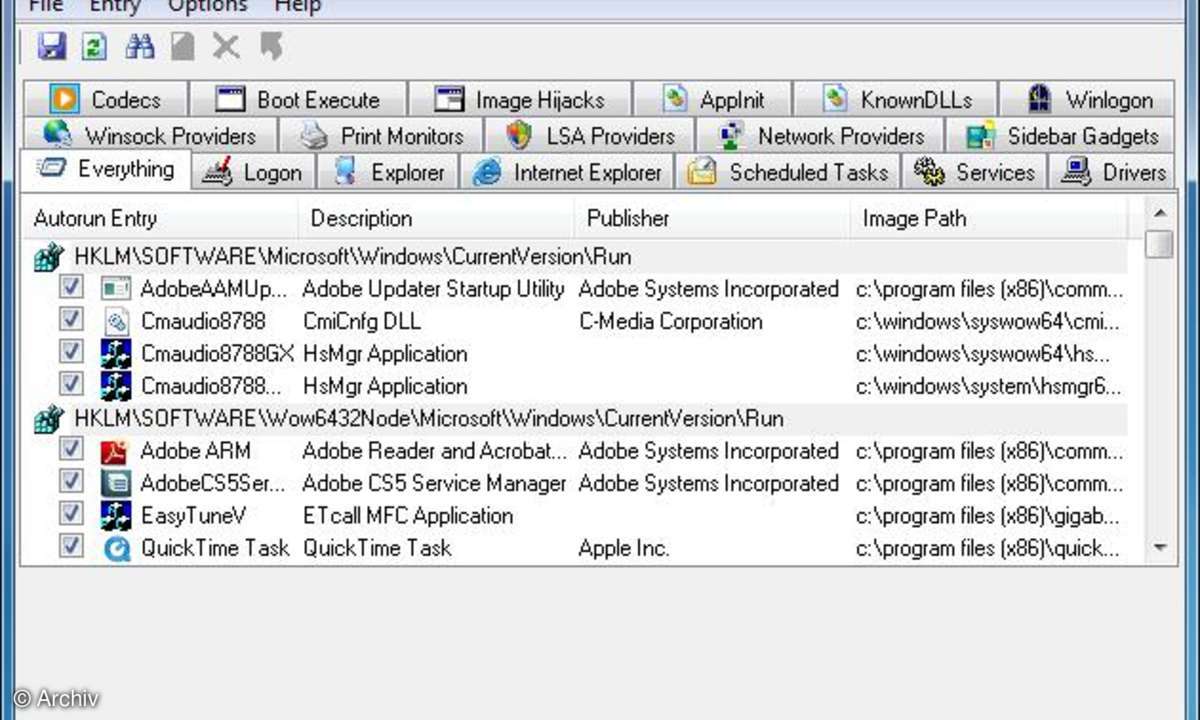Toggle the checkbox for the system\hsmgr6 entry
This screenshot has height=720, width=1200.
[x=71, y=385]
